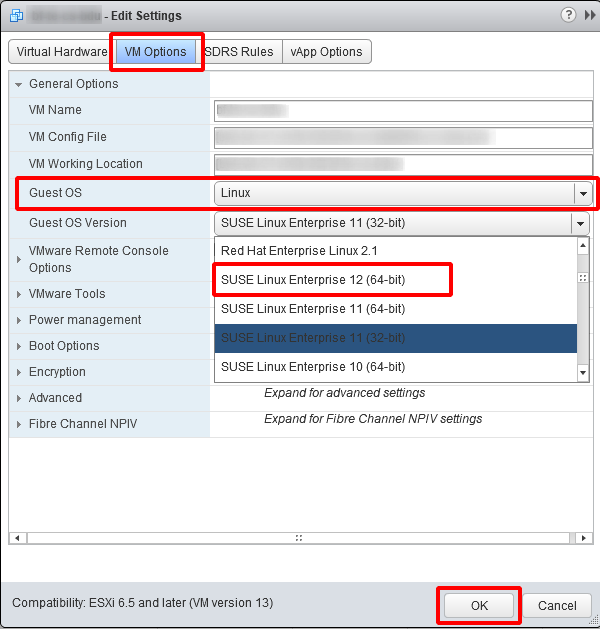Click the horizontal scrollbar thumb
The image size is (600, 629).
point(298,538)
